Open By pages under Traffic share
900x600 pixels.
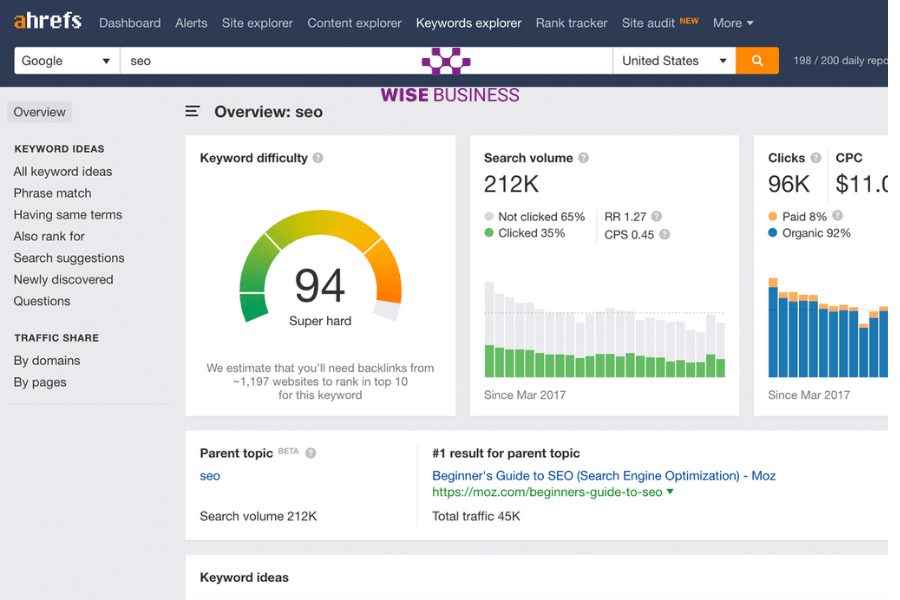[40, 382]
